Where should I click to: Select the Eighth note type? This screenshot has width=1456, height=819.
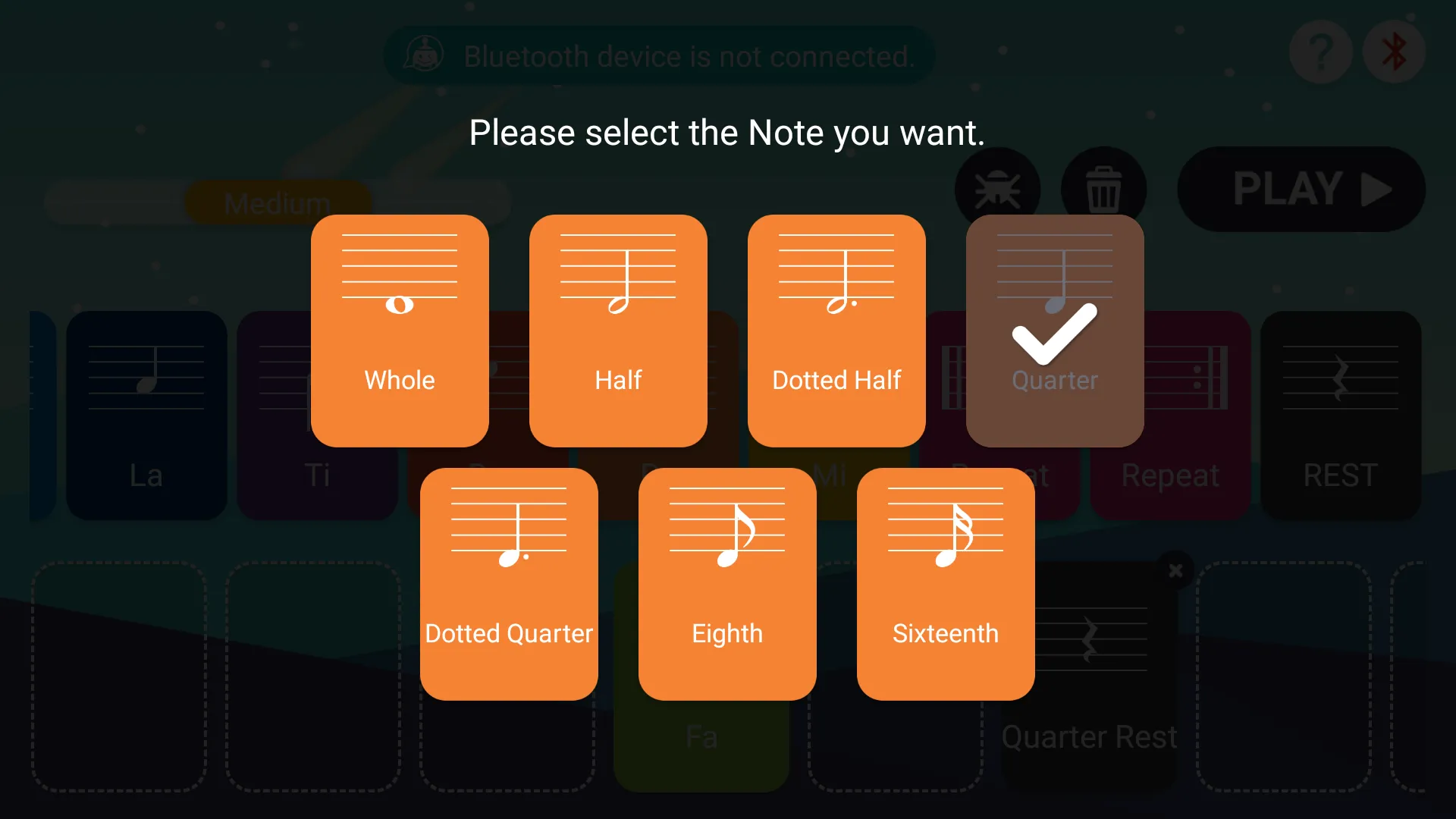[x=728, y=584]
